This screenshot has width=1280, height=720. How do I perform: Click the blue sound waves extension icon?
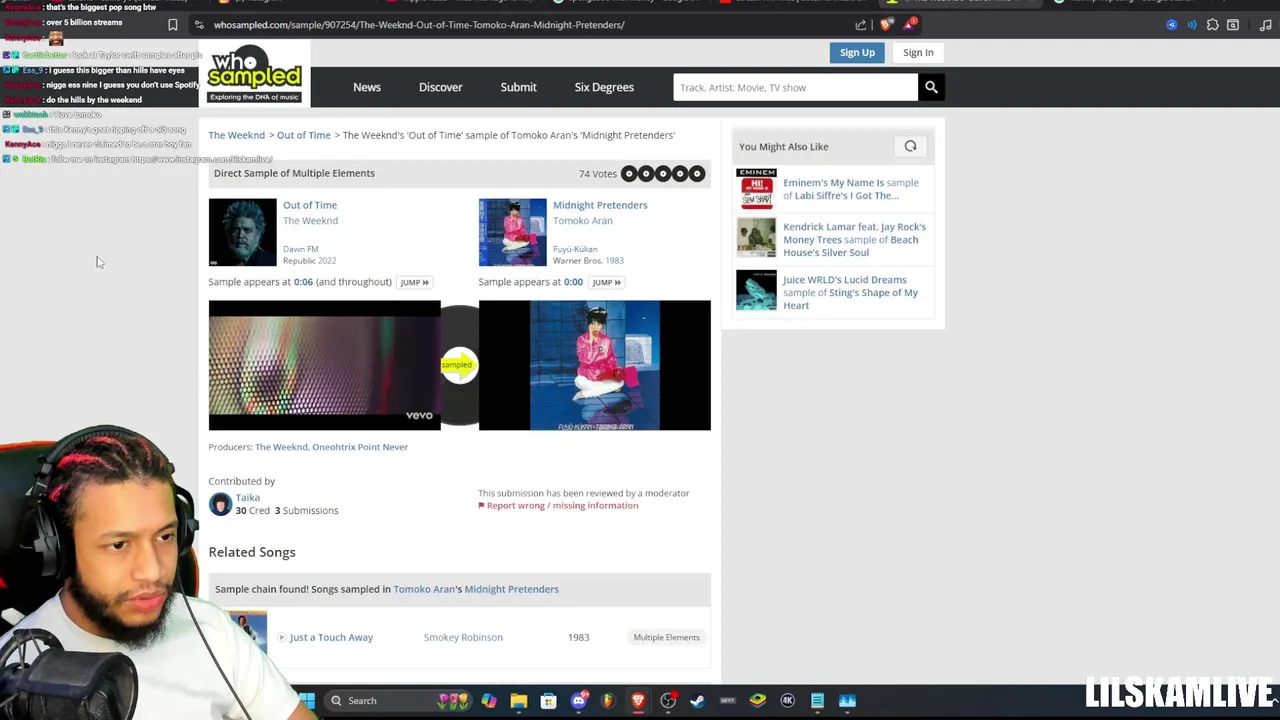(x=1192, y=25)
